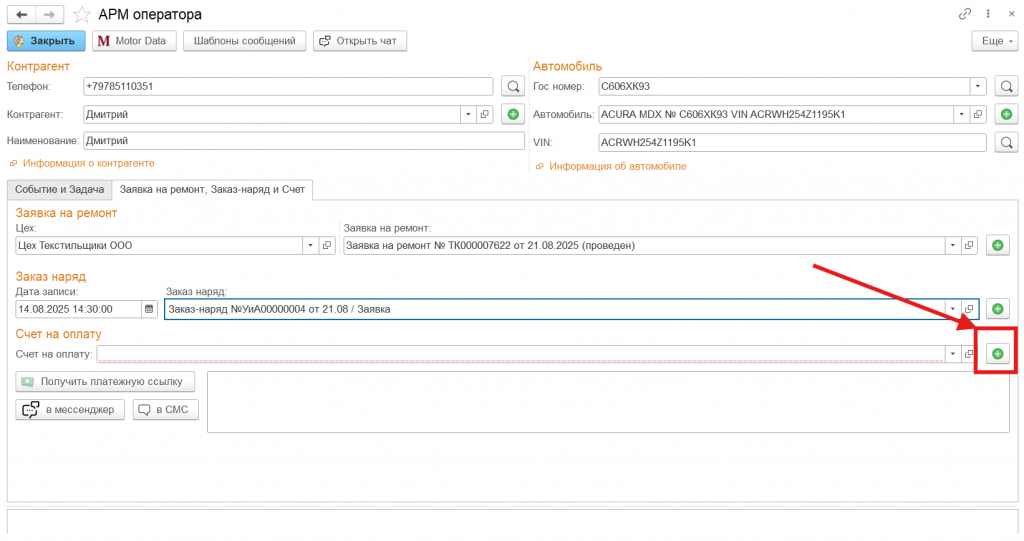Add new Контрагент with green plus
Screen dimensions: 1024x541
[x=512, y=115]
